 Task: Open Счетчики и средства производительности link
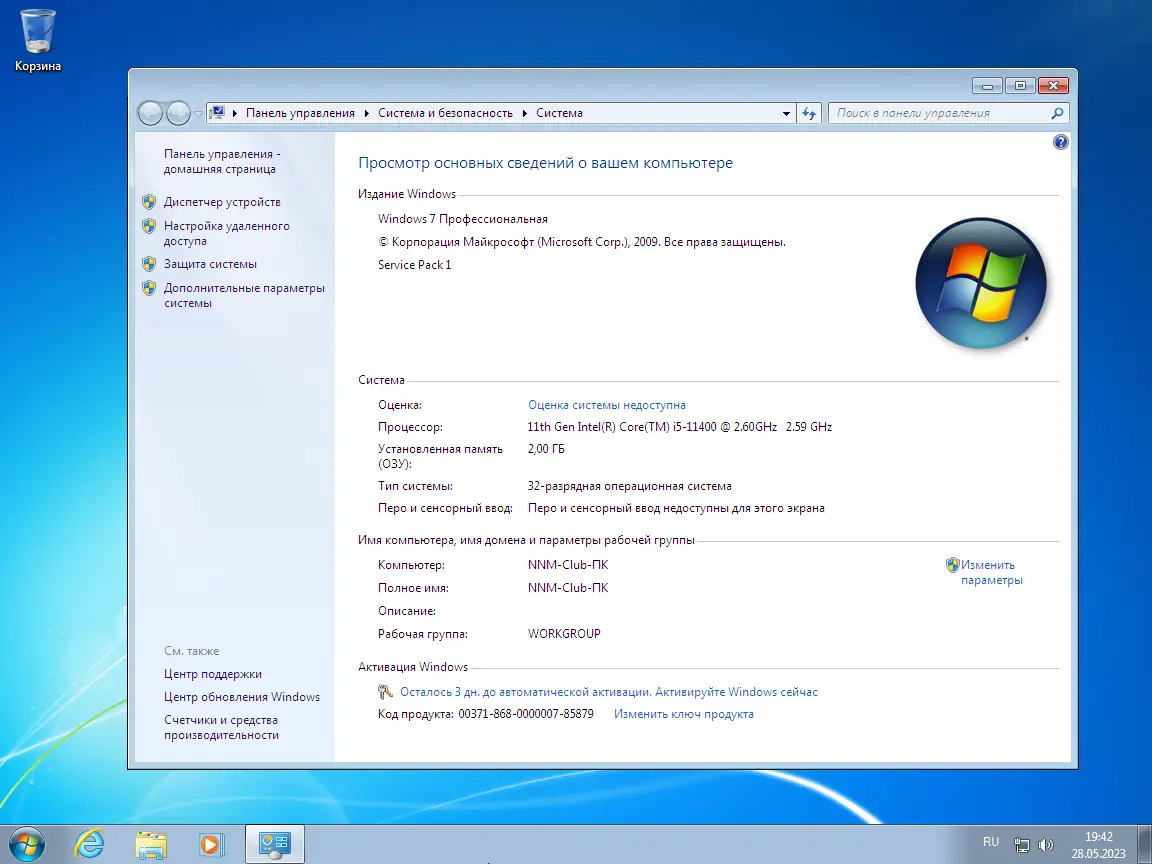point(221,727)
